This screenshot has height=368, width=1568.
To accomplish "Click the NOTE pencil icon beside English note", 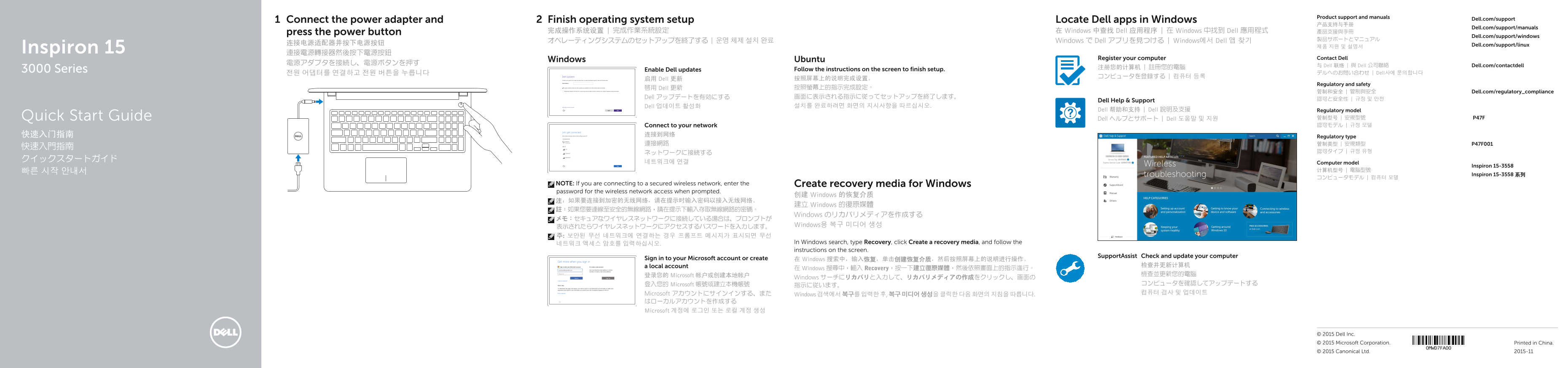I will pyautogui.click(x=551, y=184).
